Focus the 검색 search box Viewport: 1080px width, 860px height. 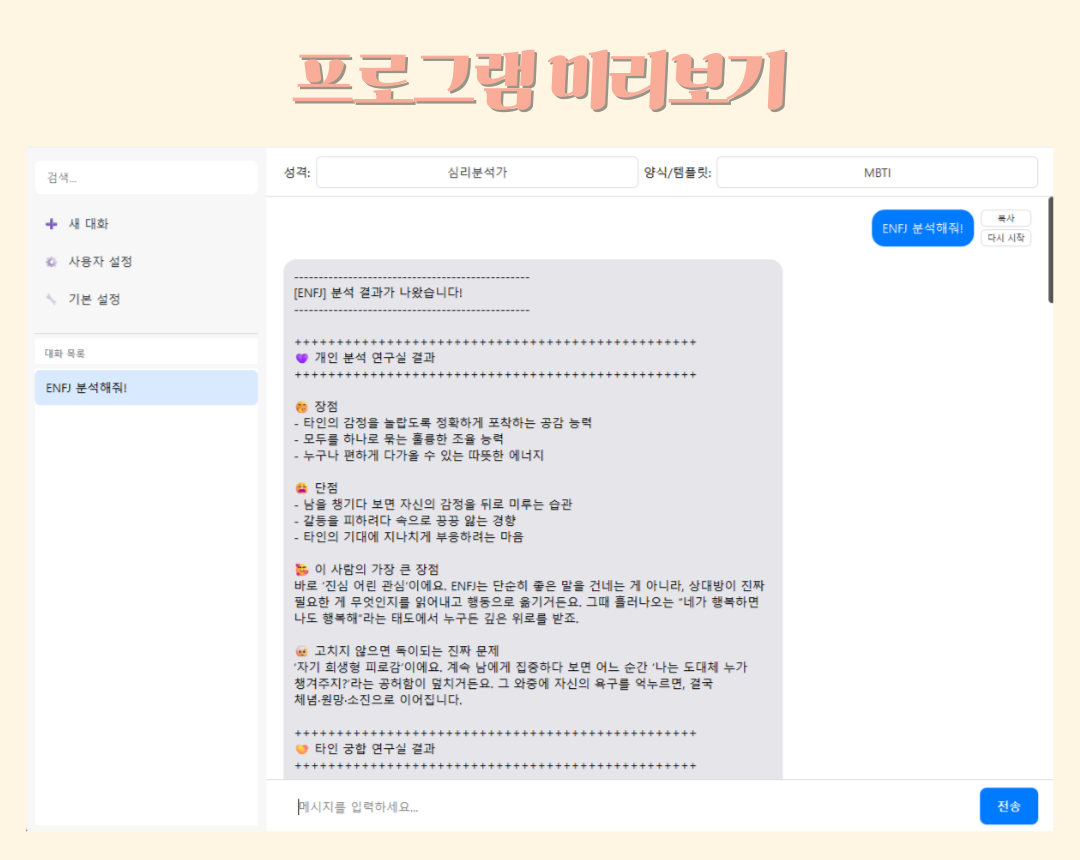(146, 176)
